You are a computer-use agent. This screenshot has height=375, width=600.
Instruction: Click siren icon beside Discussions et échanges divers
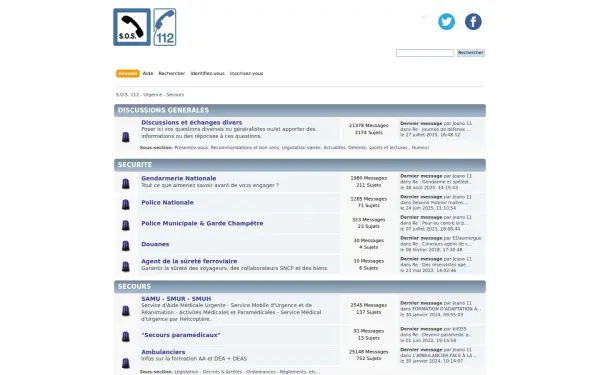point(126,137)
